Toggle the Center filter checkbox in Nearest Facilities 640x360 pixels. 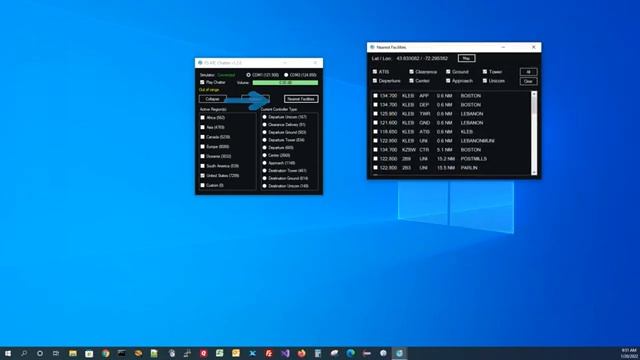[x=411, y=81]
